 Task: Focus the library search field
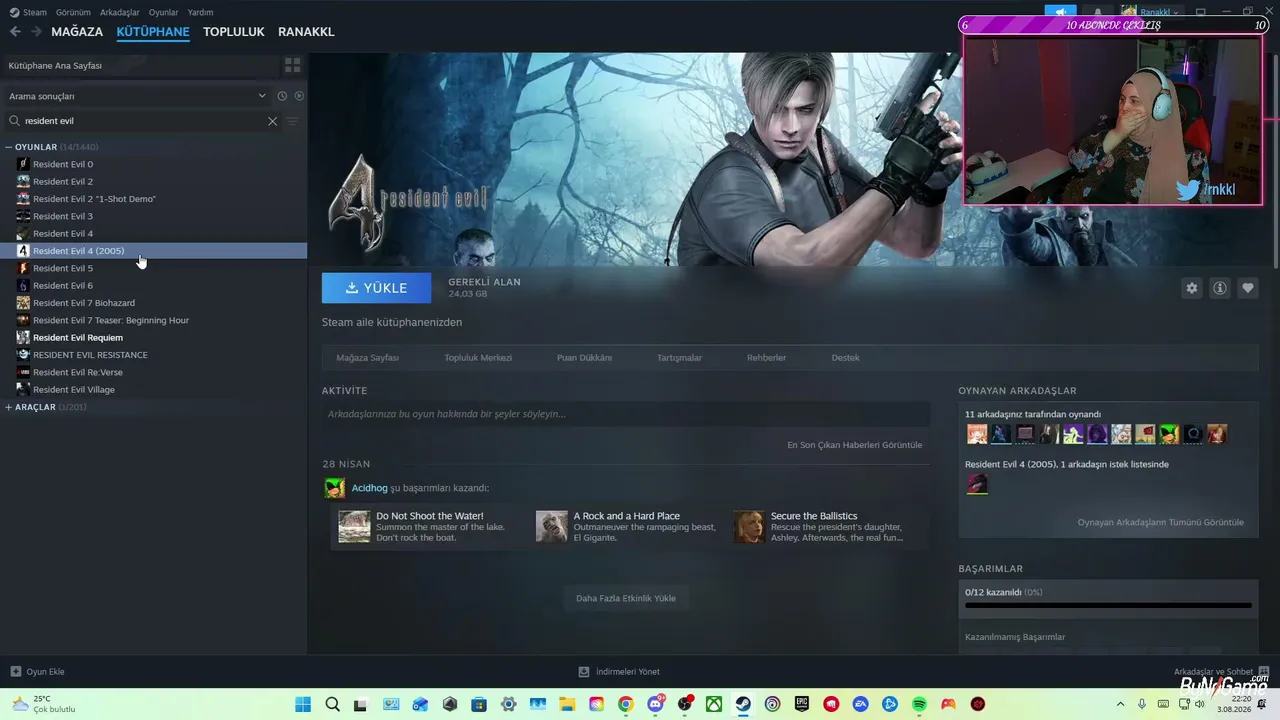coord(140,121)
